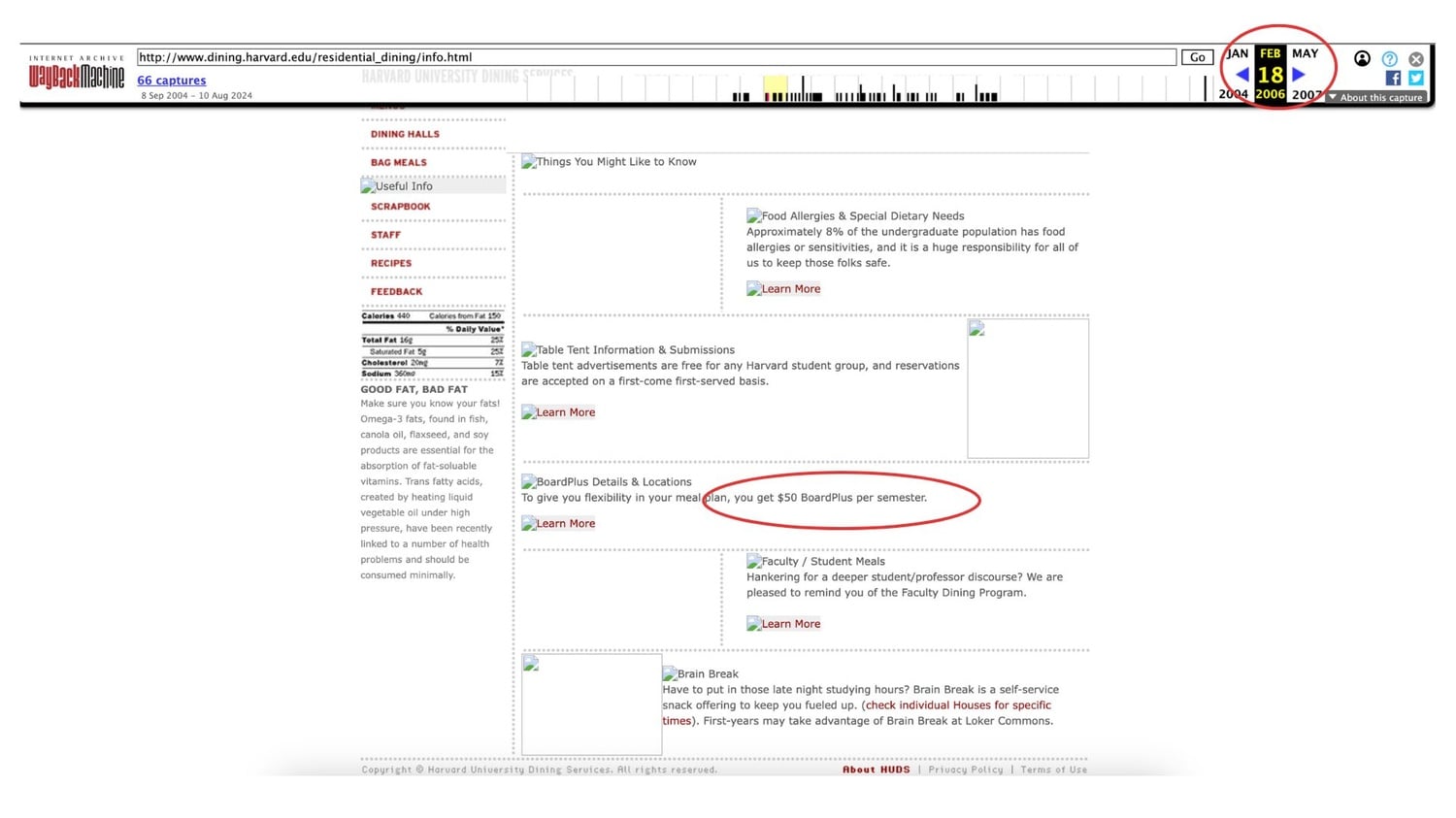
Task: Click the nutrition facts label image in sidebar
Action: (x=433, y=344)
